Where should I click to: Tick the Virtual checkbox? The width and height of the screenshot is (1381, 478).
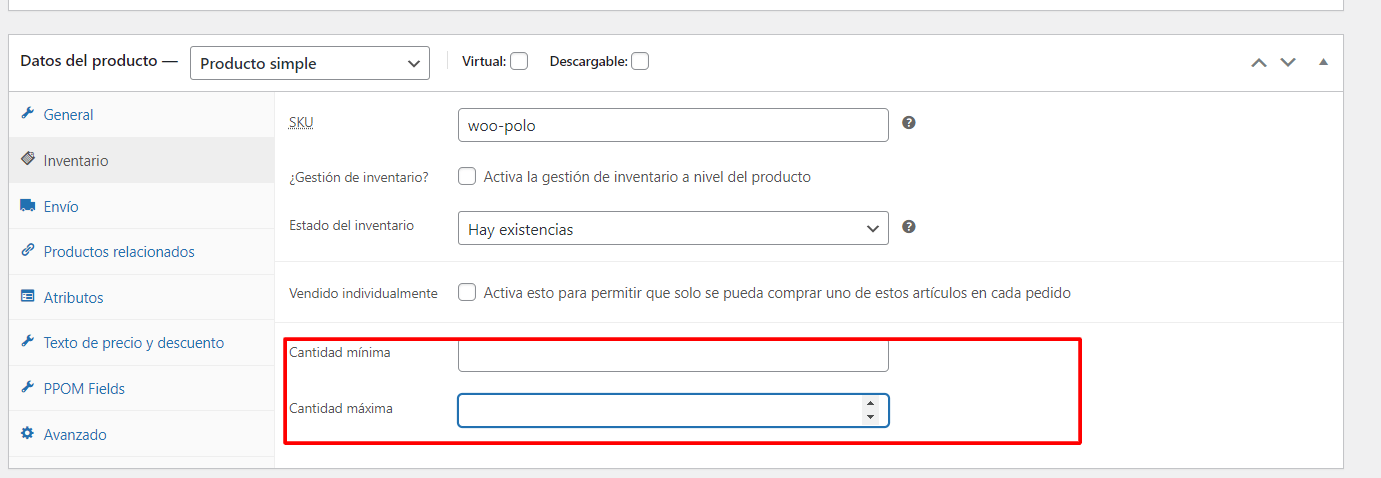[519, 61]
